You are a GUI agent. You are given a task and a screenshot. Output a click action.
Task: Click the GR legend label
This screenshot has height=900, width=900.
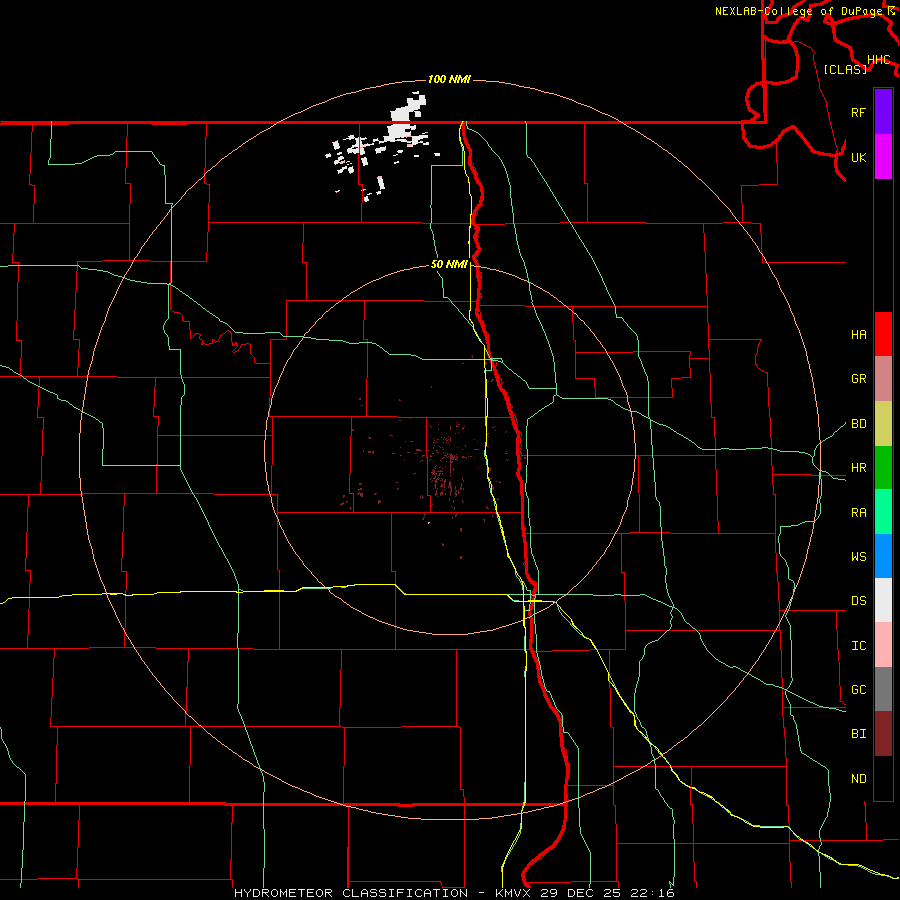click(858, 379)
